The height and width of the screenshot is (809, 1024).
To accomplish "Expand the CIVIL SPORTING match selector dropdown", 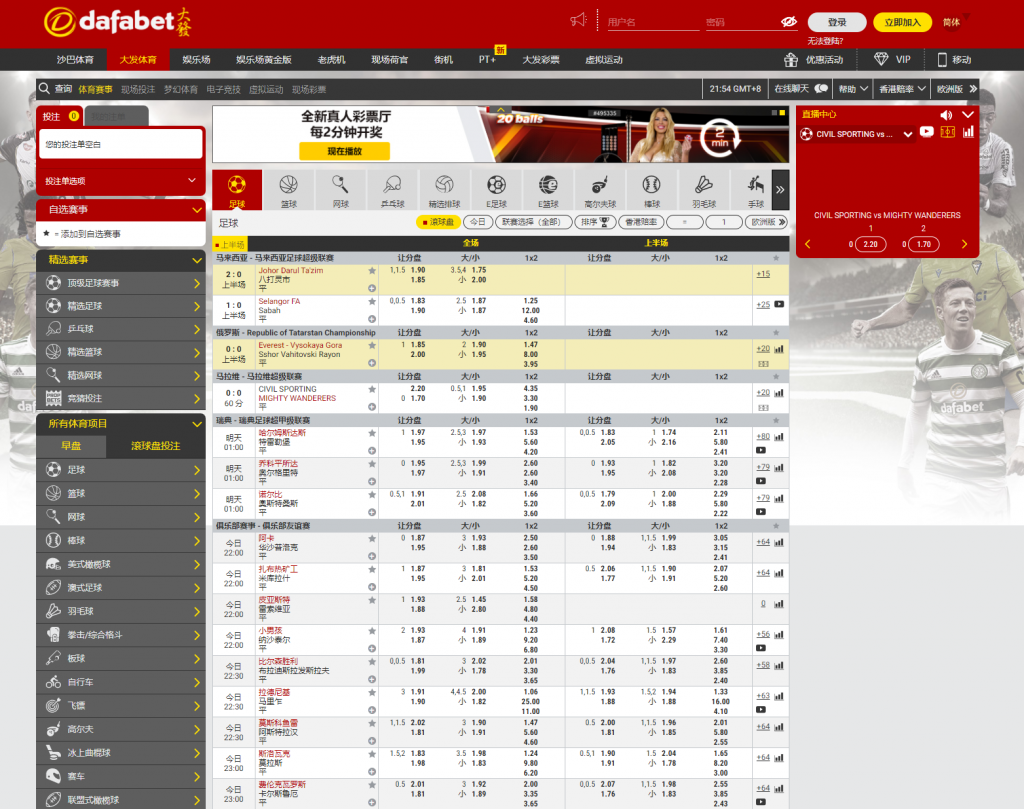I will (908, 133).
